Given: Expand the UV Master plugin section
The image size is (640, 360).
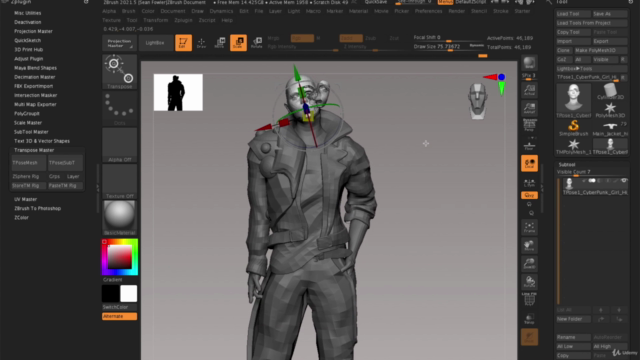Looking at the screenshot, I should 25,199.
